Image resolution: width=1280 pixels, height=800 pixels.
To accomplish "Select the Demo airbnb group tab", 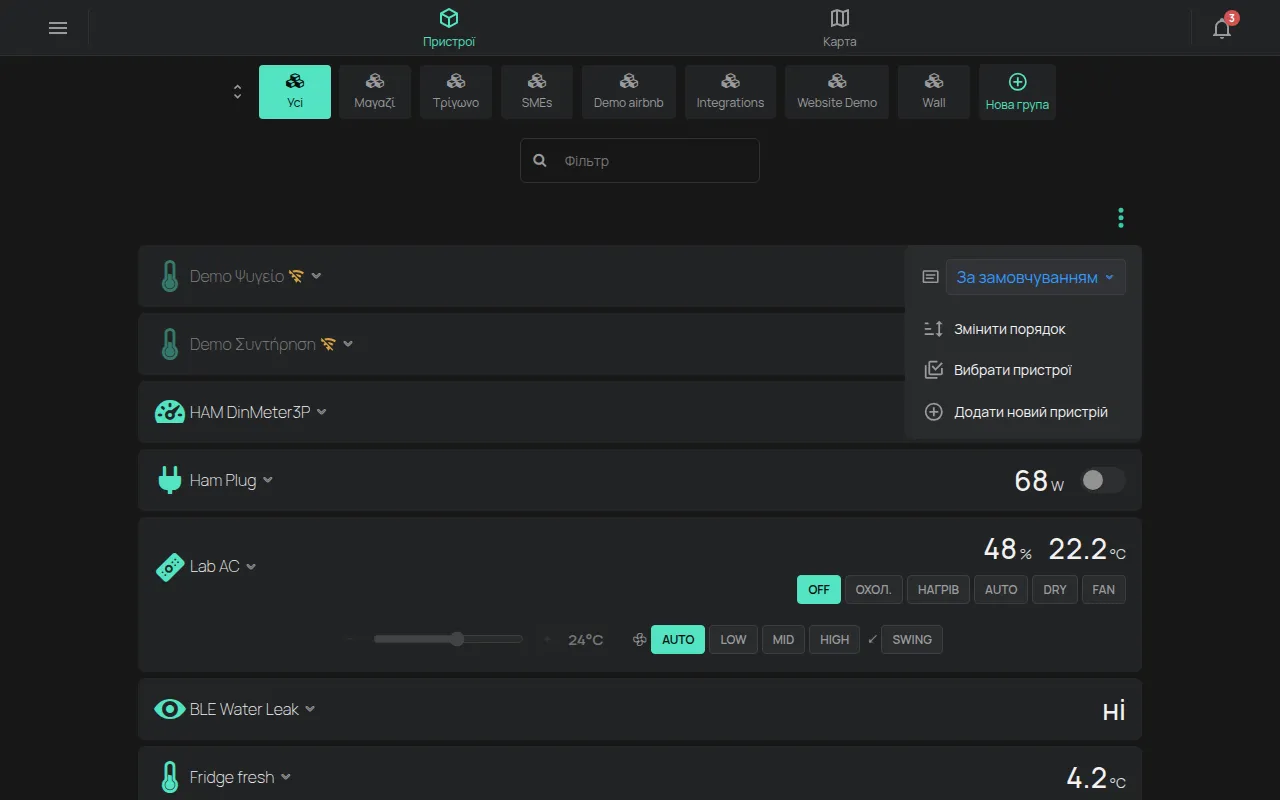I will [629, 92].
